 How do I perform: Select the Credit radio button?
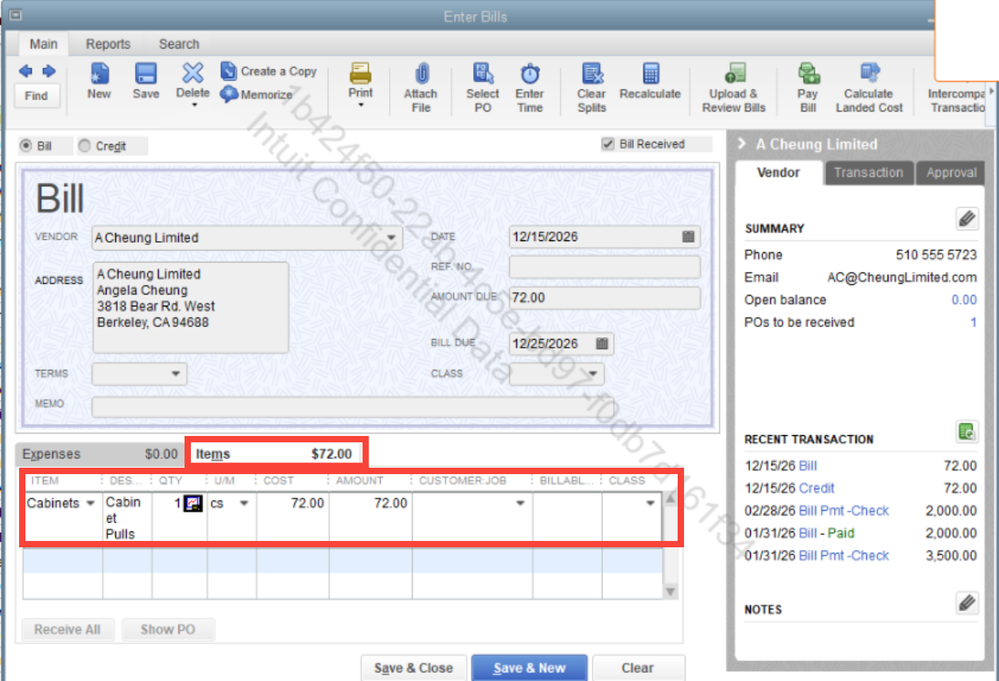(x=85, y=146)
